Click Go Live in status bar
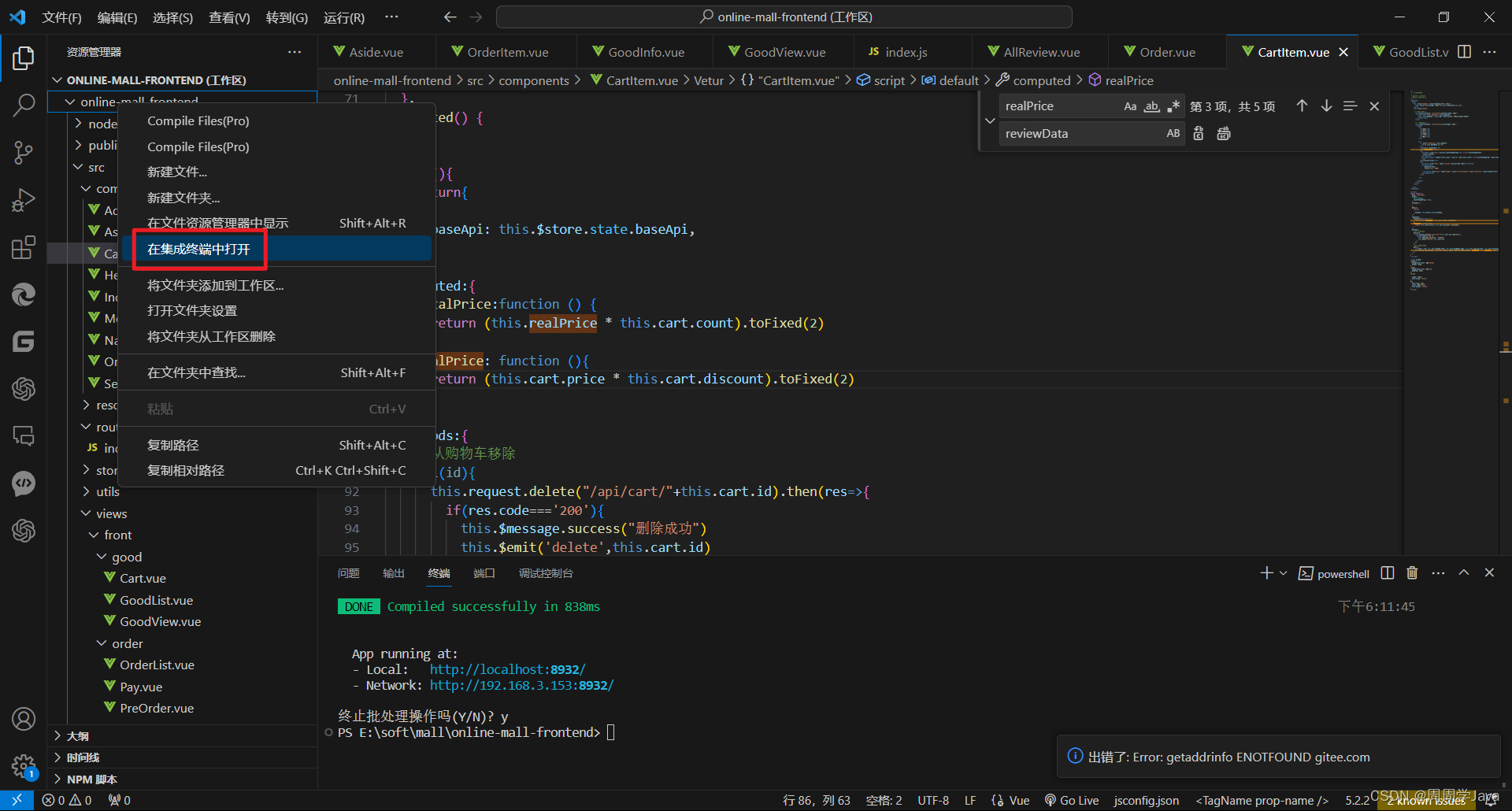This screenshot has width=1512, height=811. (x=1071, y=800)
